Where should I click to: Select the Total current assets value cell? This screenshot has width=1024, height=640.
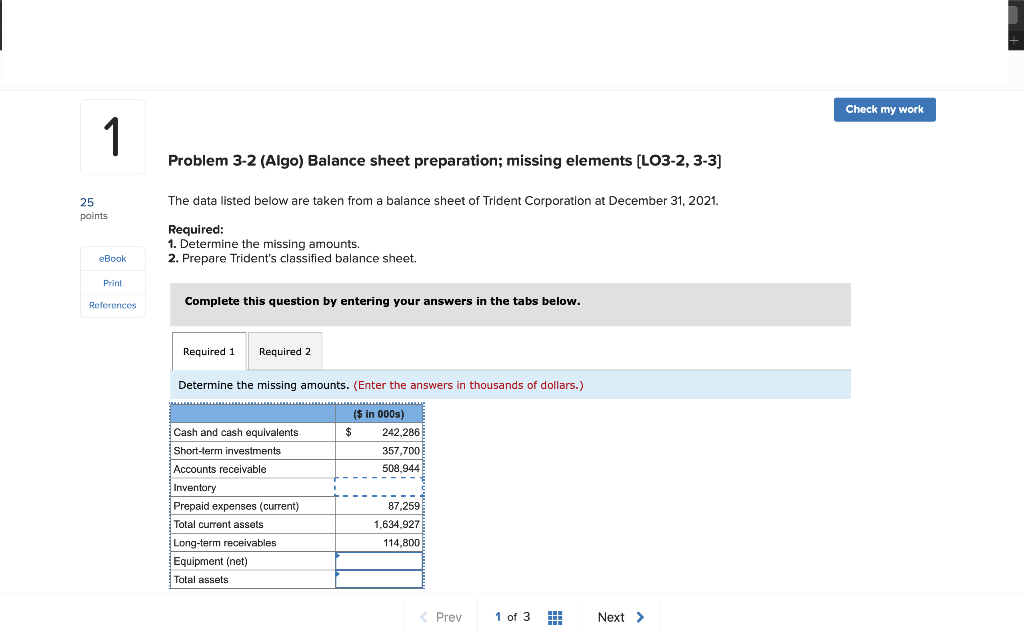pyautogui.click(x=379, y=524)
